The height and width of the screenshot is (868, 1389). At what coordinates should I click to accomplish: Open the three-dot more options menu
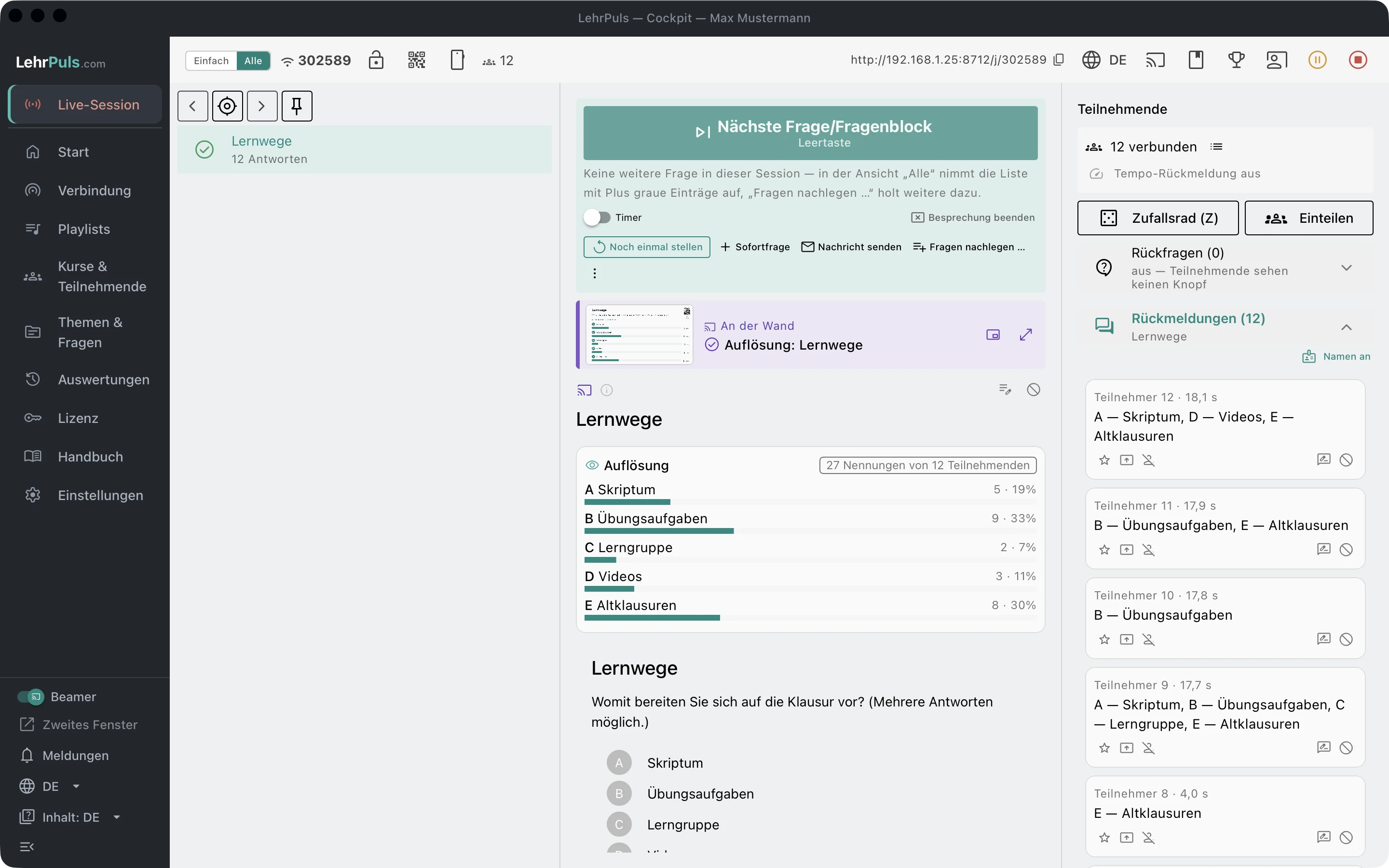coord(595,273)
